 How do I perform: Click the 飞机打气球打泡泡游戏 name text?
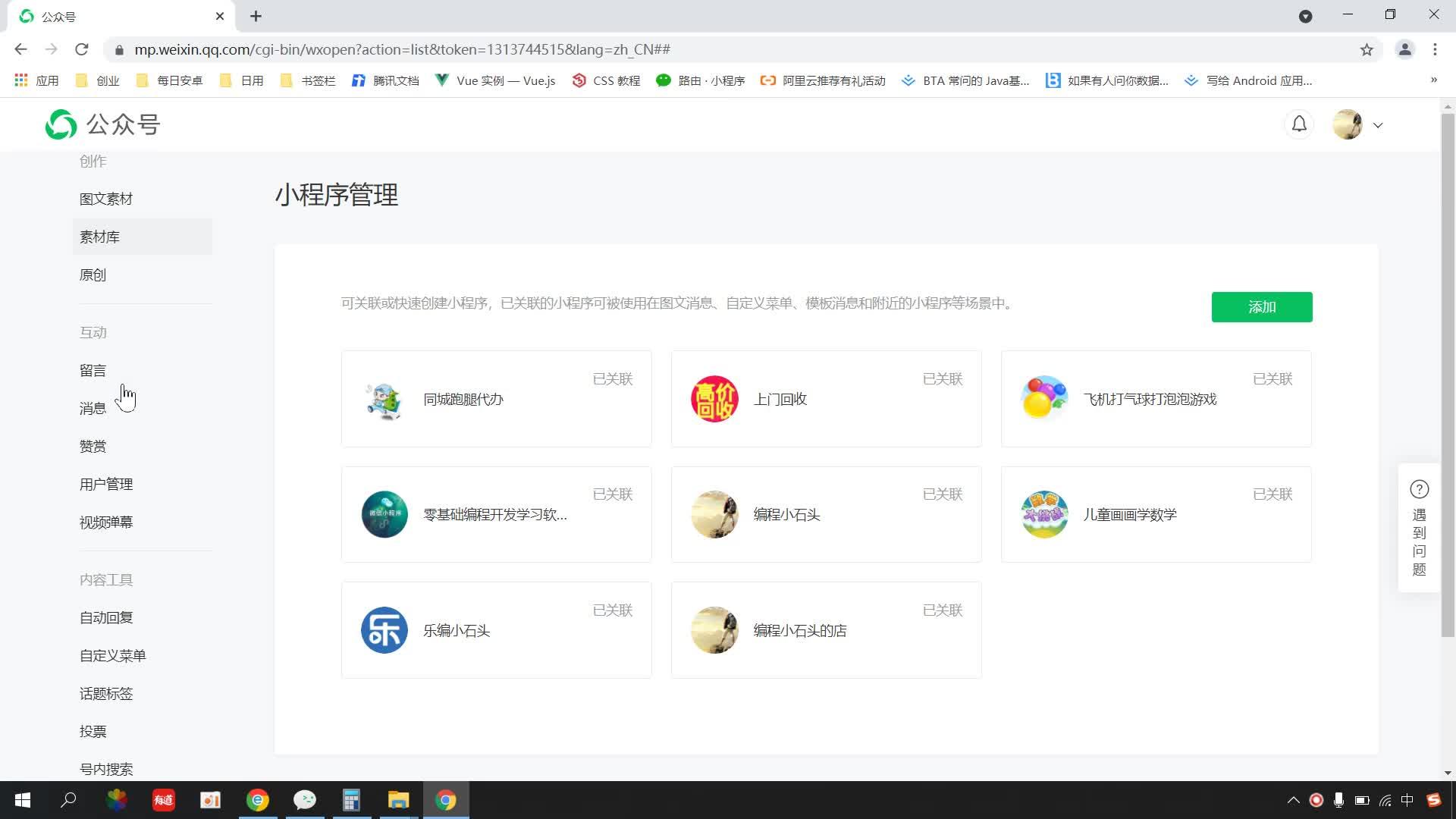click(x=1150, y=399)
